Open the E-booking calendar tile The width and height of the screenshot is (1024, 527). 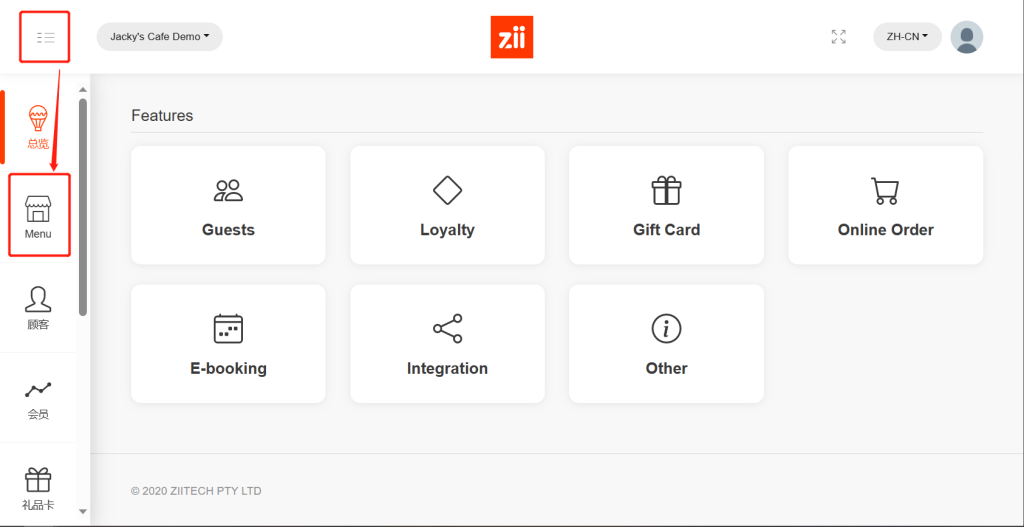tap(229, 343)
